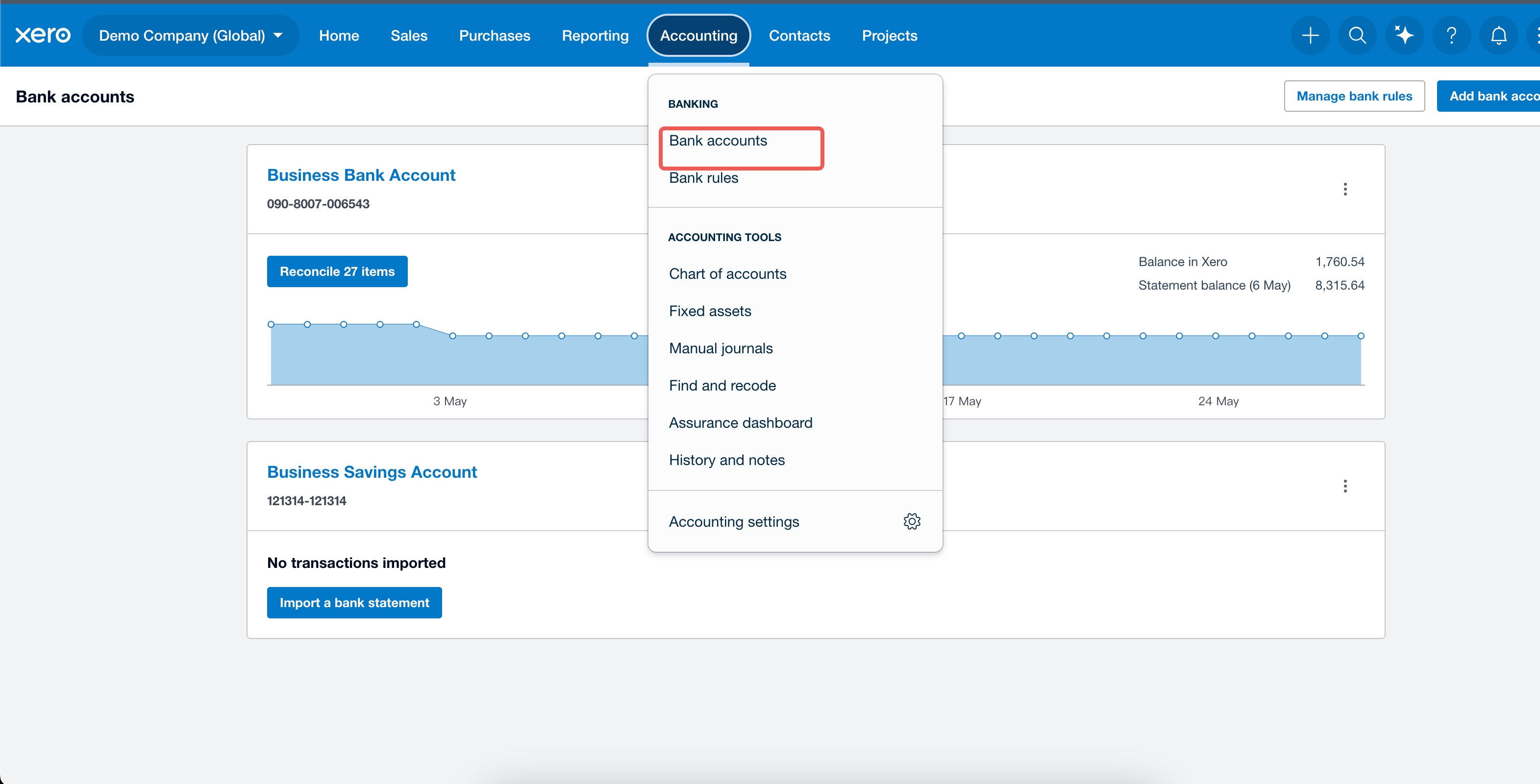Open Business Savings Account options kebab menu
This screenshot has height=784, width=1540.
(x=1345, y=486)
